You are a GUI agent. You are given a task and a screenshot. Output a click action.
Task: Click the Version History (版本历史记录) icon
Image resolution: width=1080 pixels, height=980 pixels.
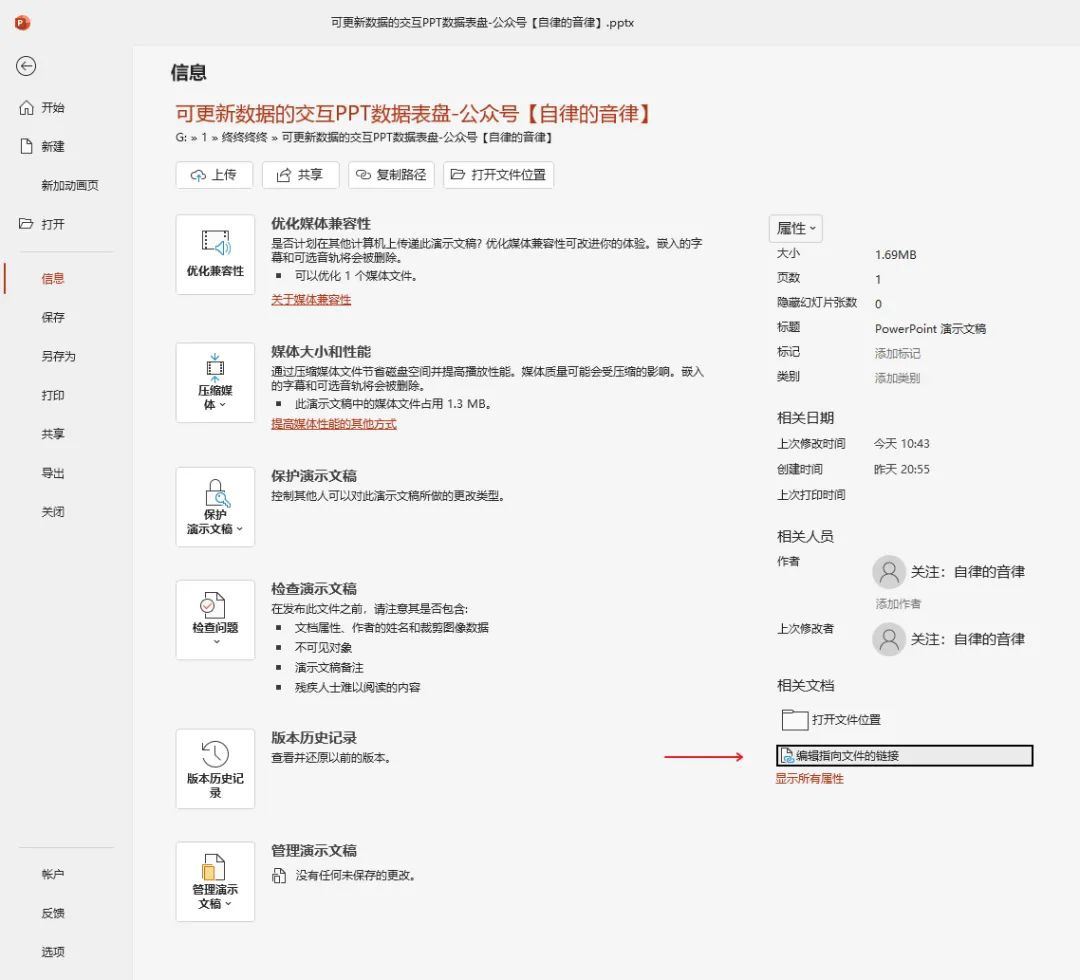click(215, 768)
